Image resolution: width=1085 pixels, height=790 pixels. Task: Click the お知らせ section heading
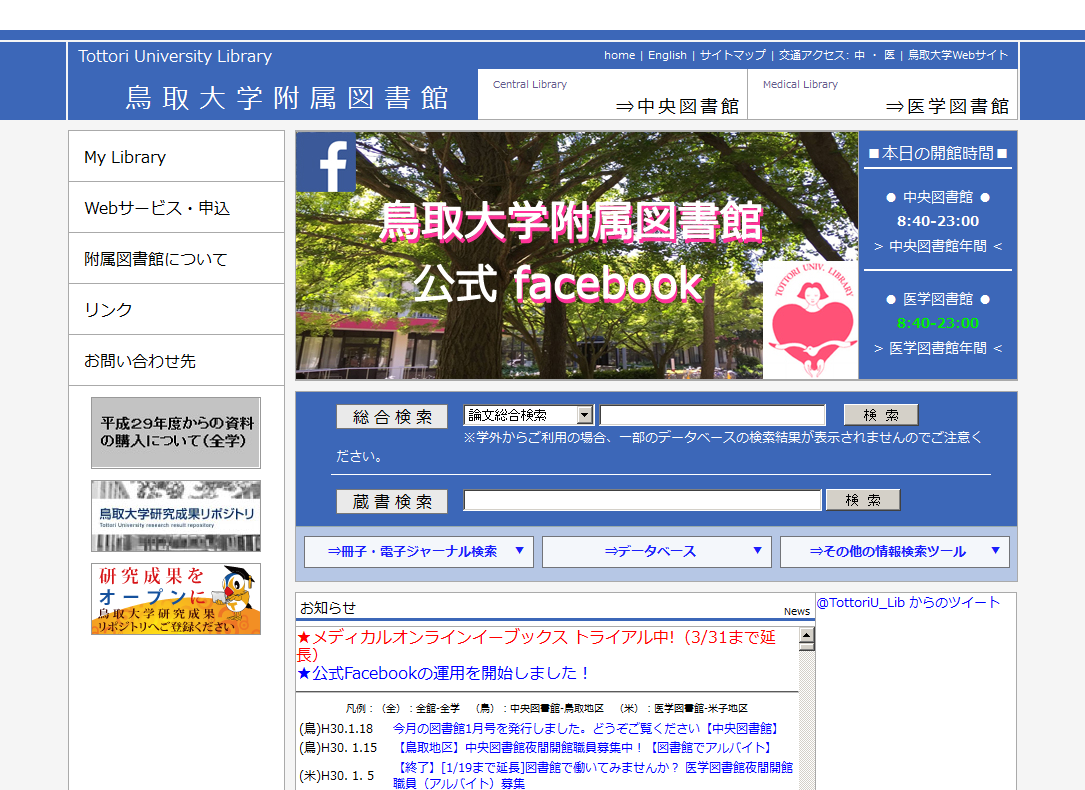[x=328, y=608]
